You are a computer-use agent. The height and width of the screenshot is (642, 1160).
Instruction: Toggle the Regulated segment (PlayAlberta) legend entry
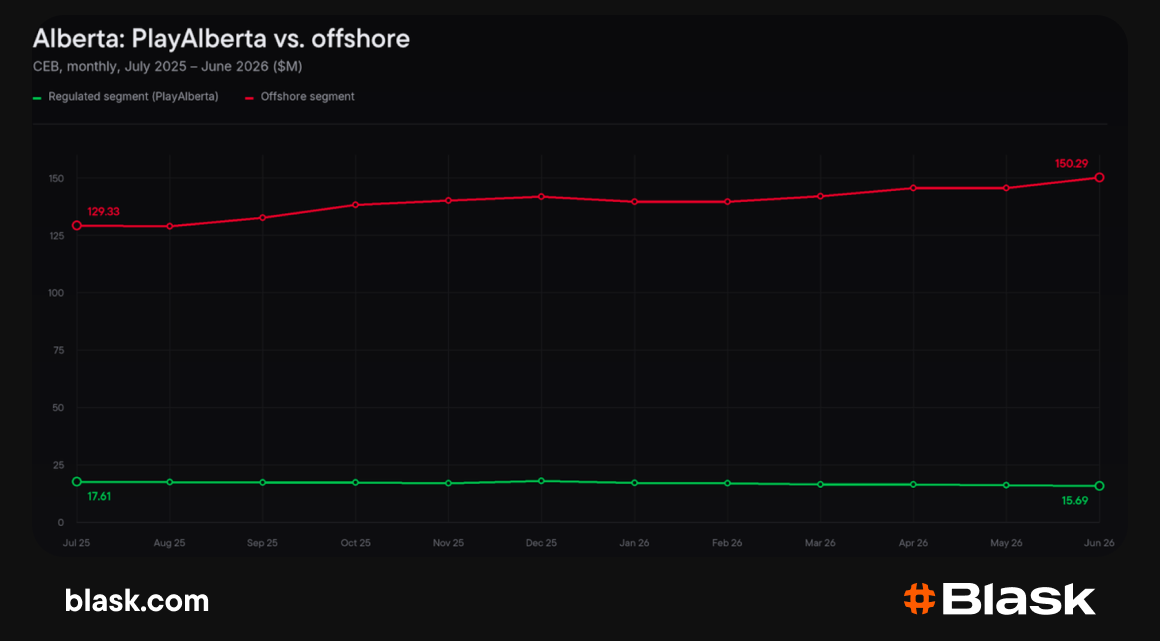(x=126, y=97)
